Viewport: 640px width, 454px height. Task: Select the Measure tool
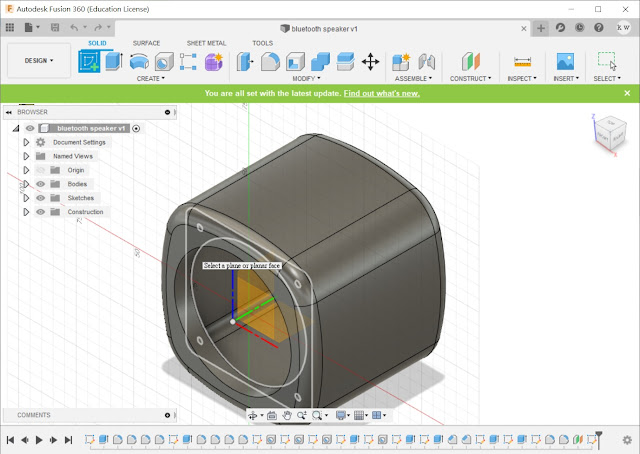tap(522, 62)
